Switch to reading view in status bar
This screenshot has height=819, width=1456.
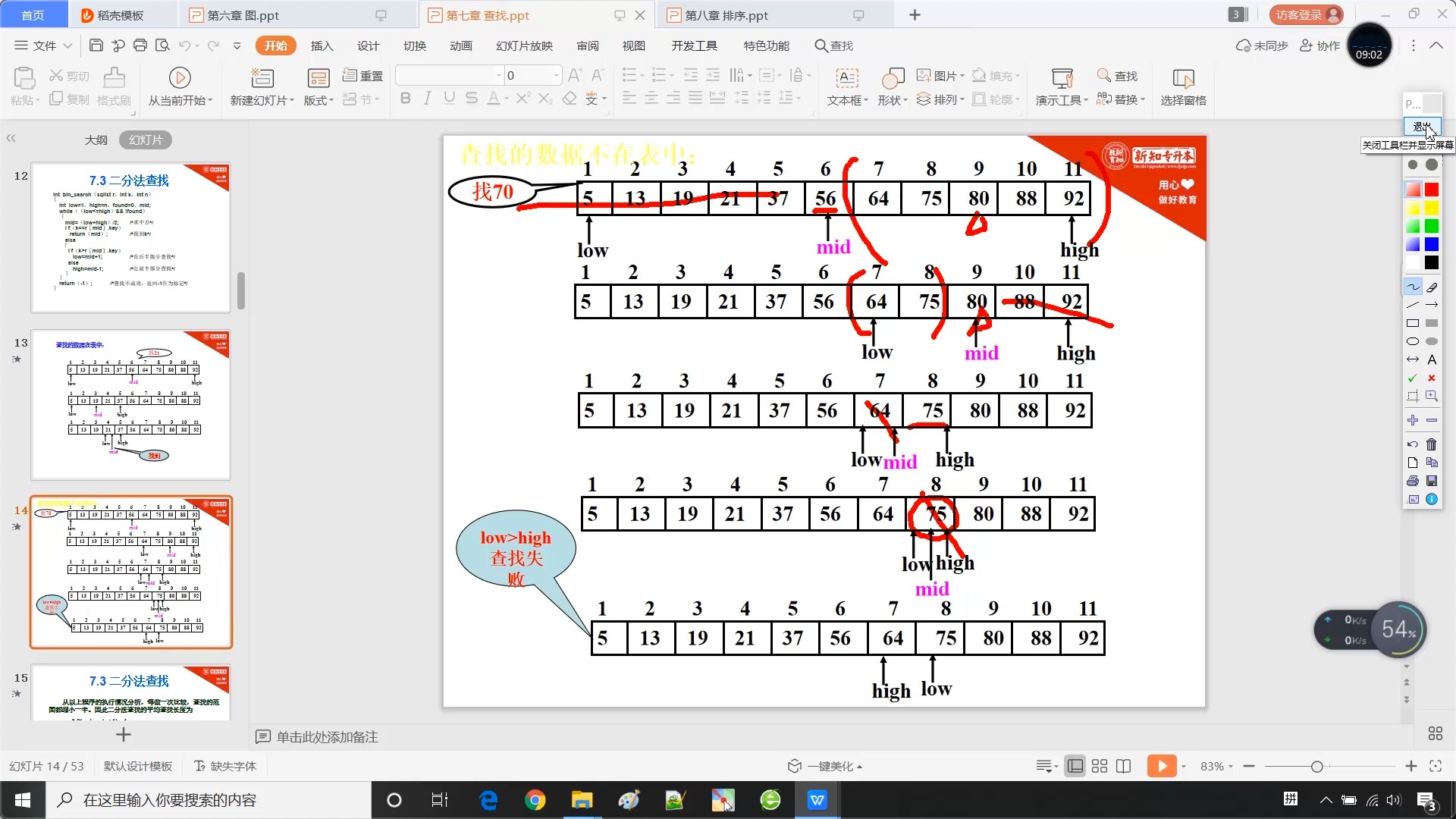(x=1124, y=766)
